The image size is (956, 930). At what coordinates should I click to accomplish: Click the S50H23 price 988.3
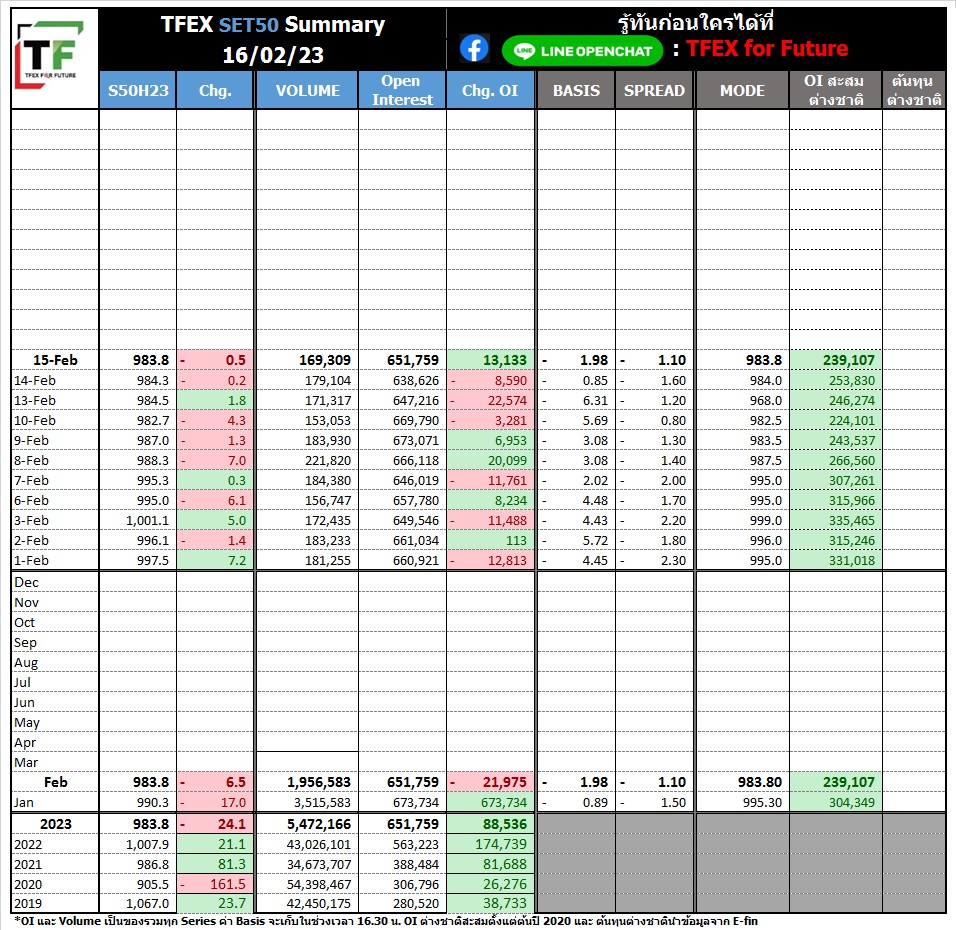152,460
